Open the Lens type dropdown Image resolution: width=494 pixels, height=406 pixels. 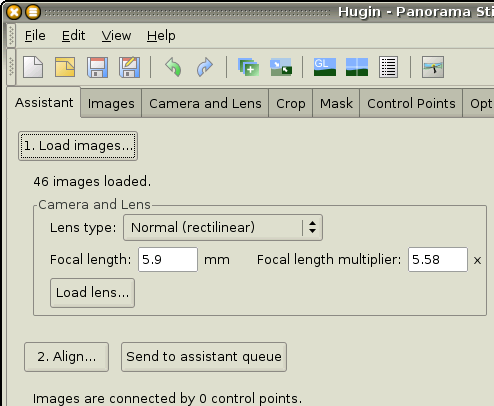point(223,228)
